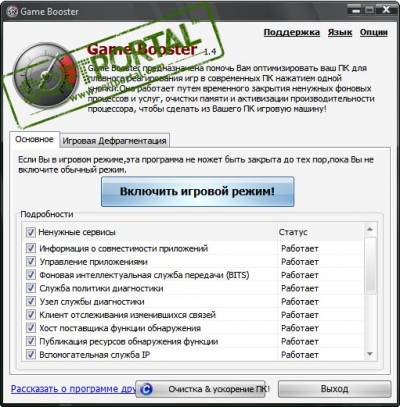Viewport: 400px width, 407px height.
Task: Click the blue swirl icon on Очистка button
Action: pyautogui.click(x=147, y=389)
